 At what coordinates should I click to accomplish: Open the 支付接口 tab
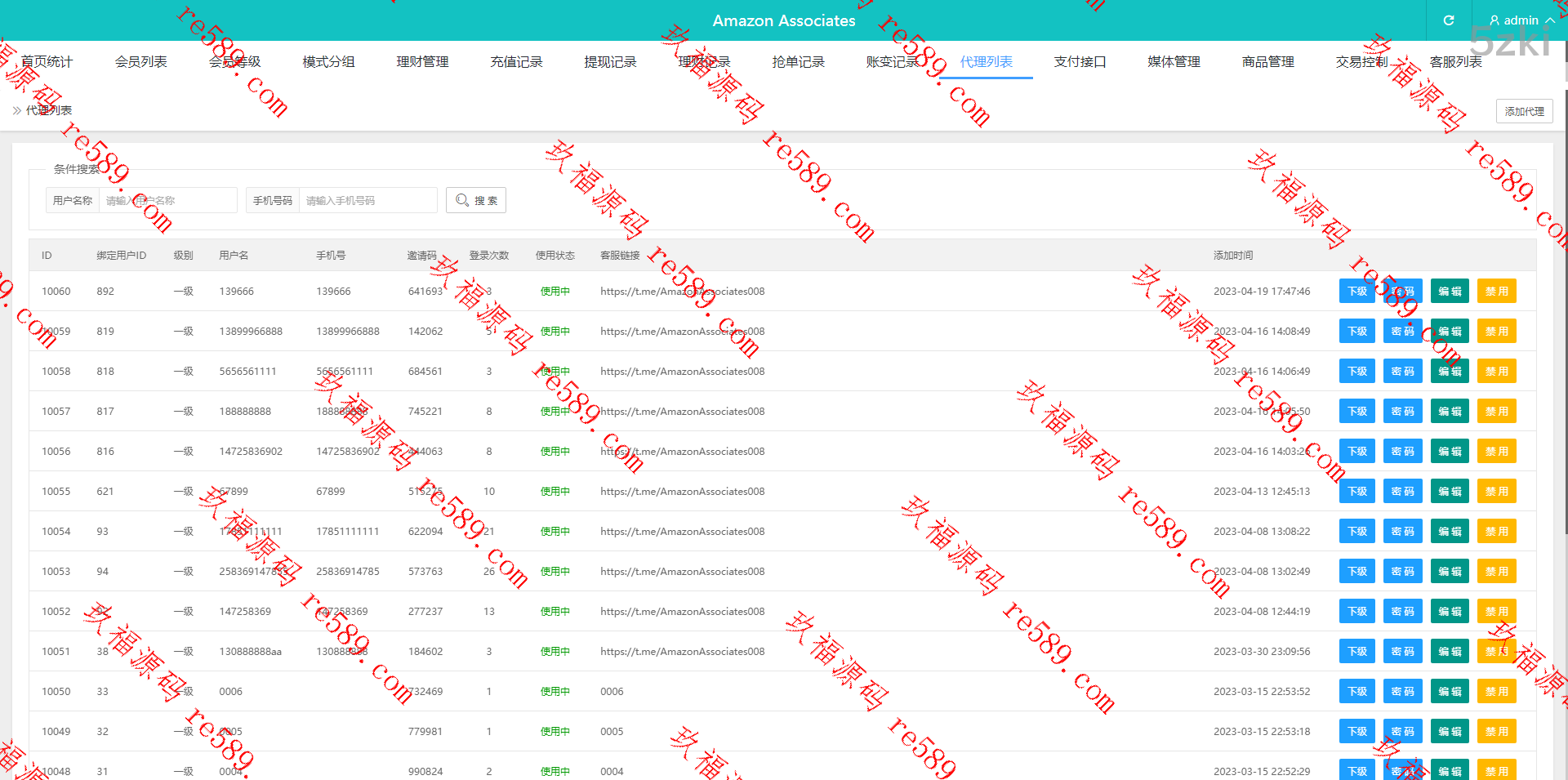point(1080,62)
